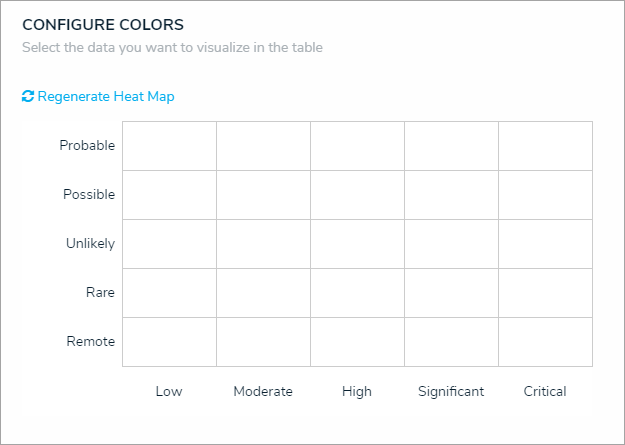Screen dimensions: 625x445
Task: Choose the Unlikely / Critical heat map cell
Action: [545, 244]
